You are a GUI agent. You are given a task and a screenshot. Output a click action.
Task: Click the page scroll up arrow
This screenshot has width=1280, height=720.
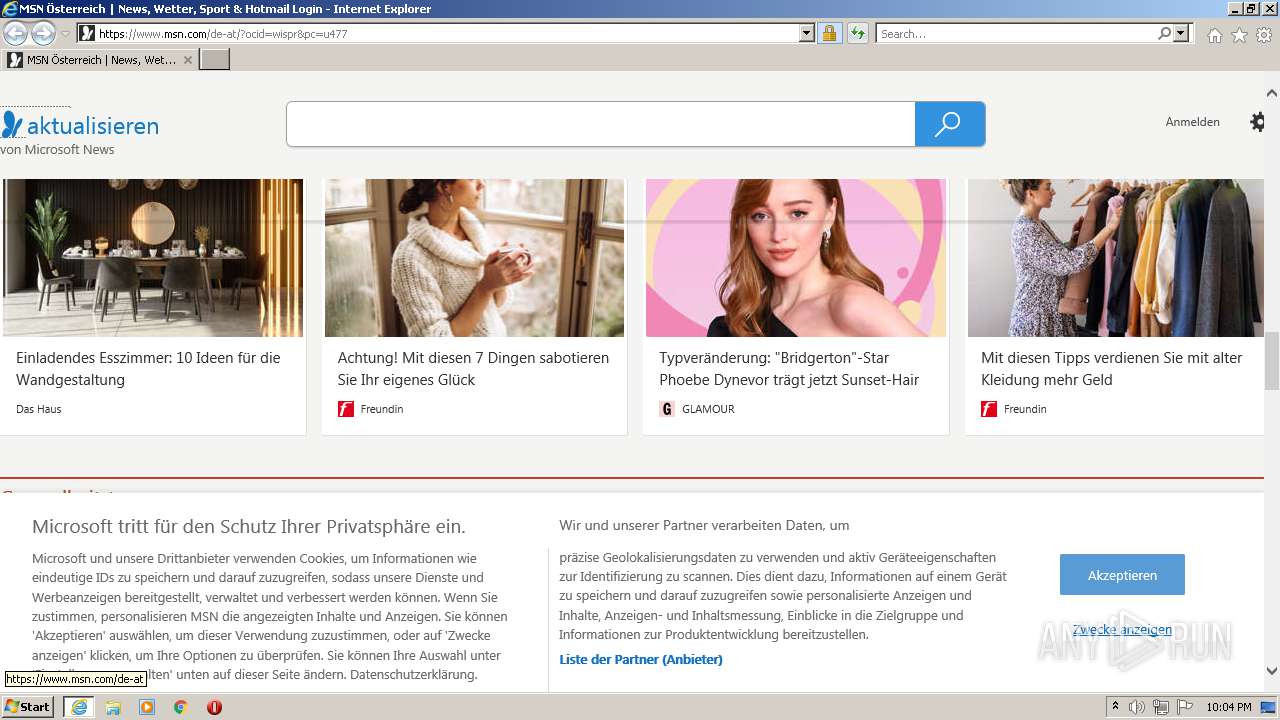pyautogui.click(x=1272, y=93)
